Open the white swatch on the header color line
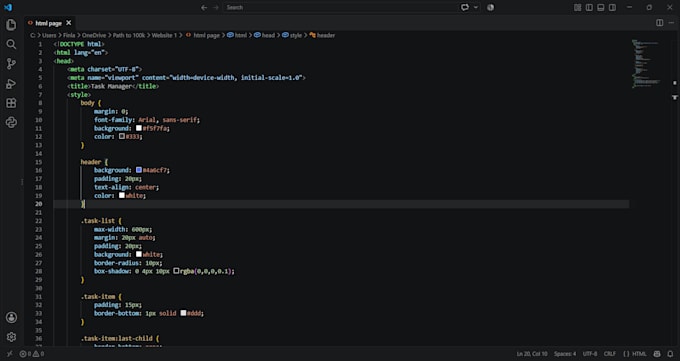Screen dimensions: 680x361 coord(122,195)
